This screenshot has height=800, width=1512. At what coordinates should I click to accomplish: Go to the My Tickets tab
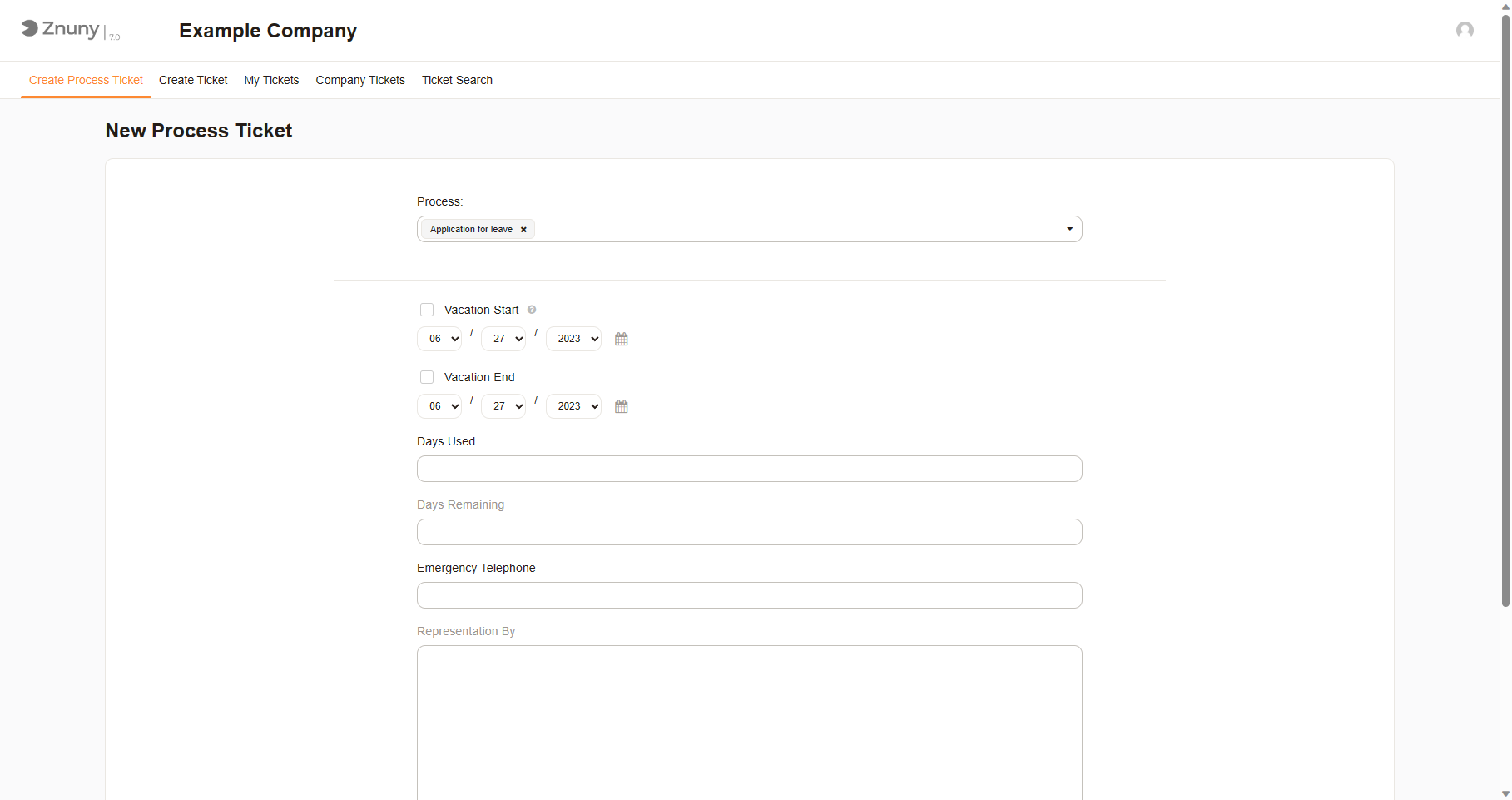click(271, 80)
